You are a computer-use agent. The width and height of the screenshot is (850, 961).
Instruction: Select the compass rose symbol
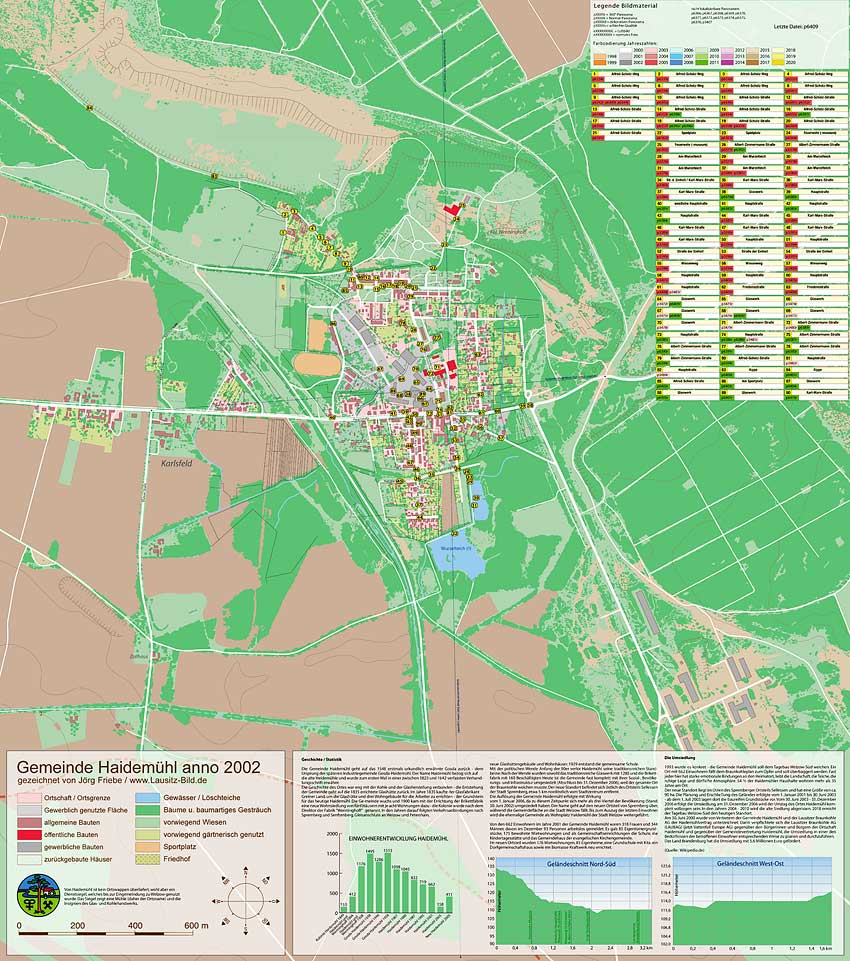pos(244,900)
